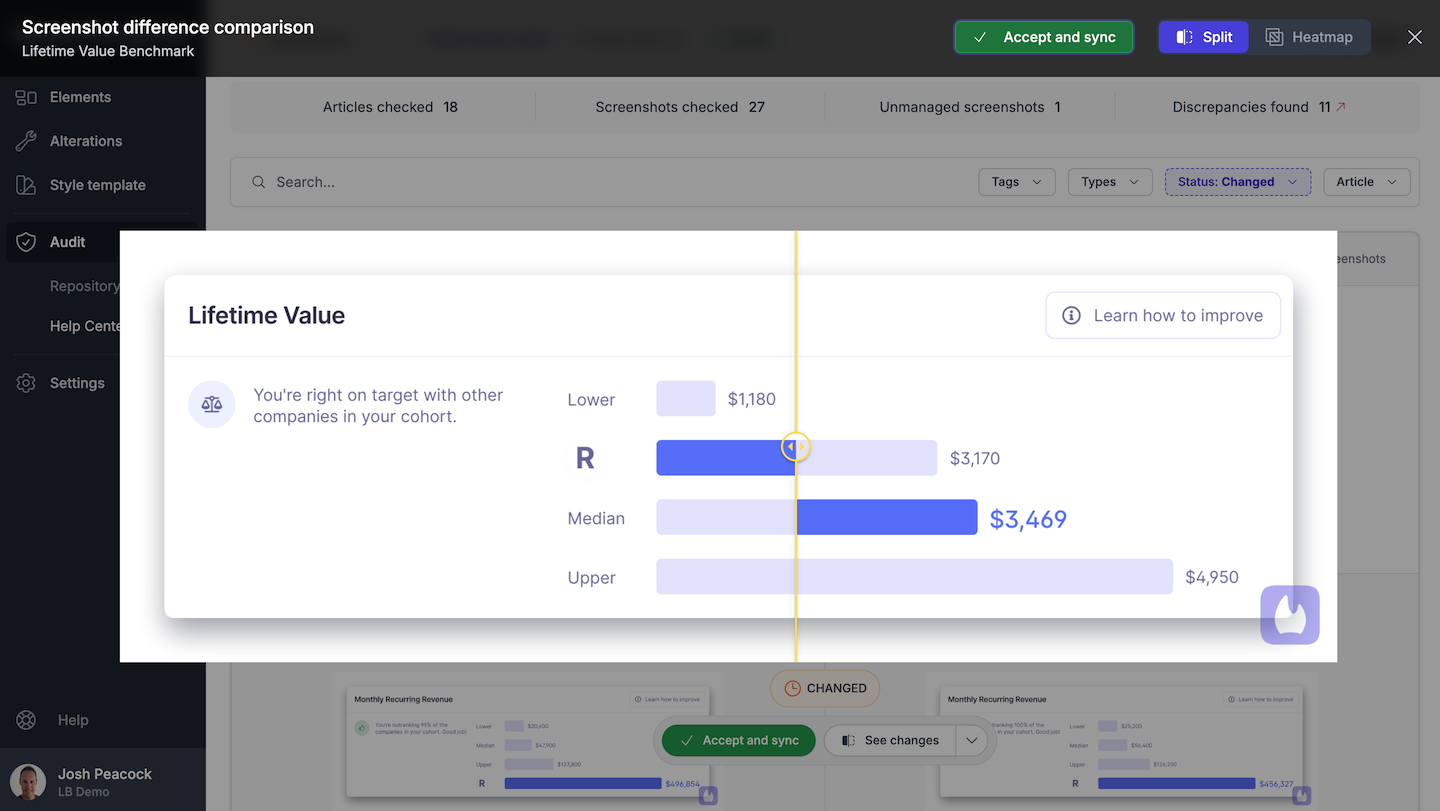This screenshot has height=811, width=1440.
Task: Click the balance scale icon
Action: tap(212, 405)
